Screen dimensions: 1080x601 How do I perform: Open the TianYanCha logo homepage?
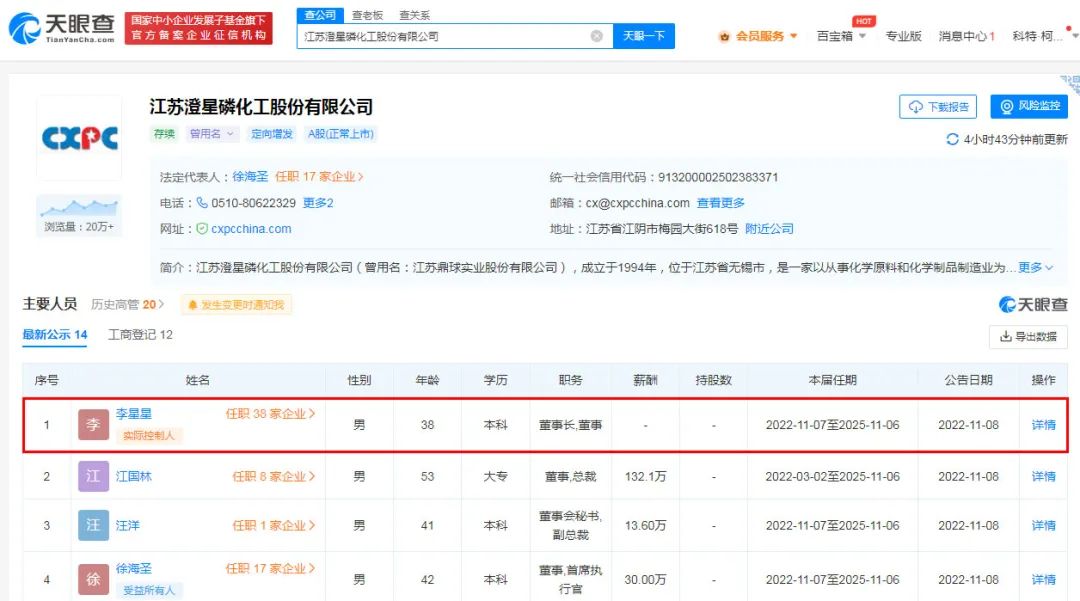pyautogui.click(x=61, y=28)
